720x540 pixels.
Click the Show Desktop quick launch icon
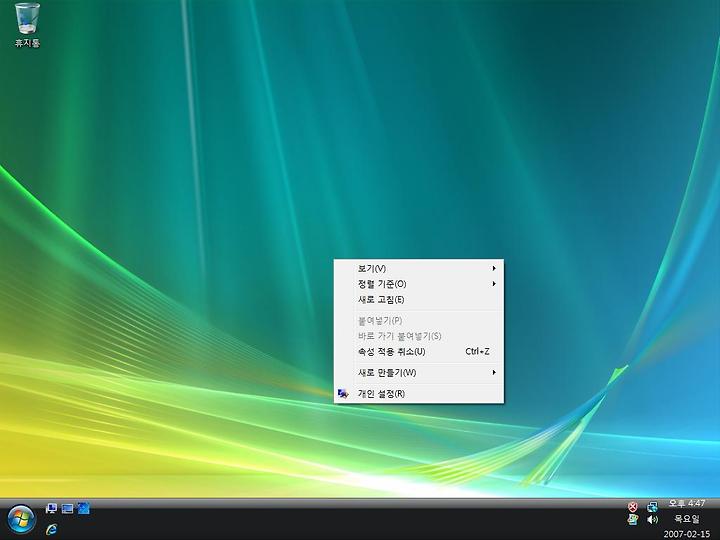[51, 508]
